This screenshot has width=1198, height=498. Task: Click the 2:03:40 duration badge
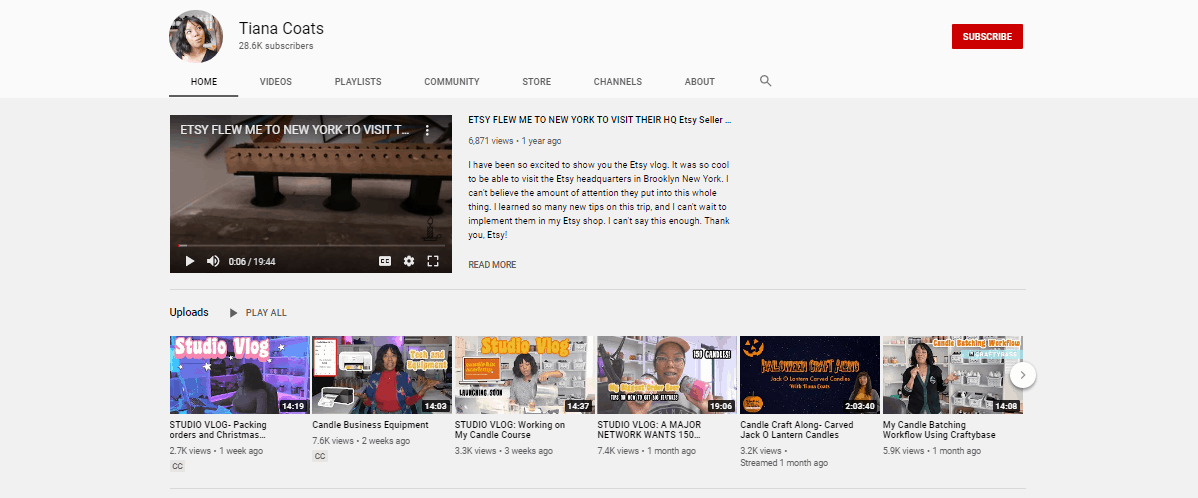(x=860, y=406)
